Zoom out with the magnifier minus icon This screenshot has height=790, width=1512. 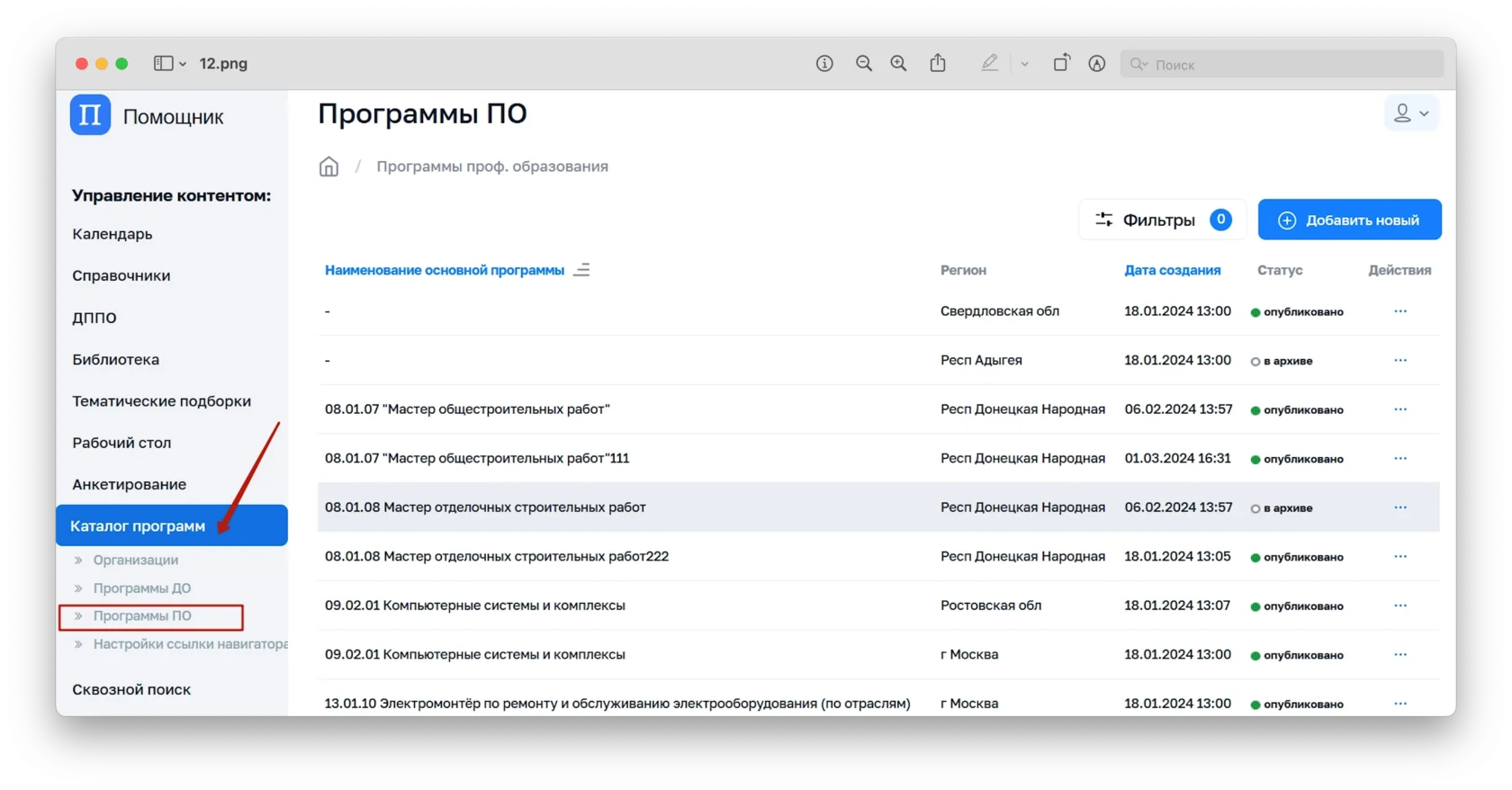[x=864, y=63]
